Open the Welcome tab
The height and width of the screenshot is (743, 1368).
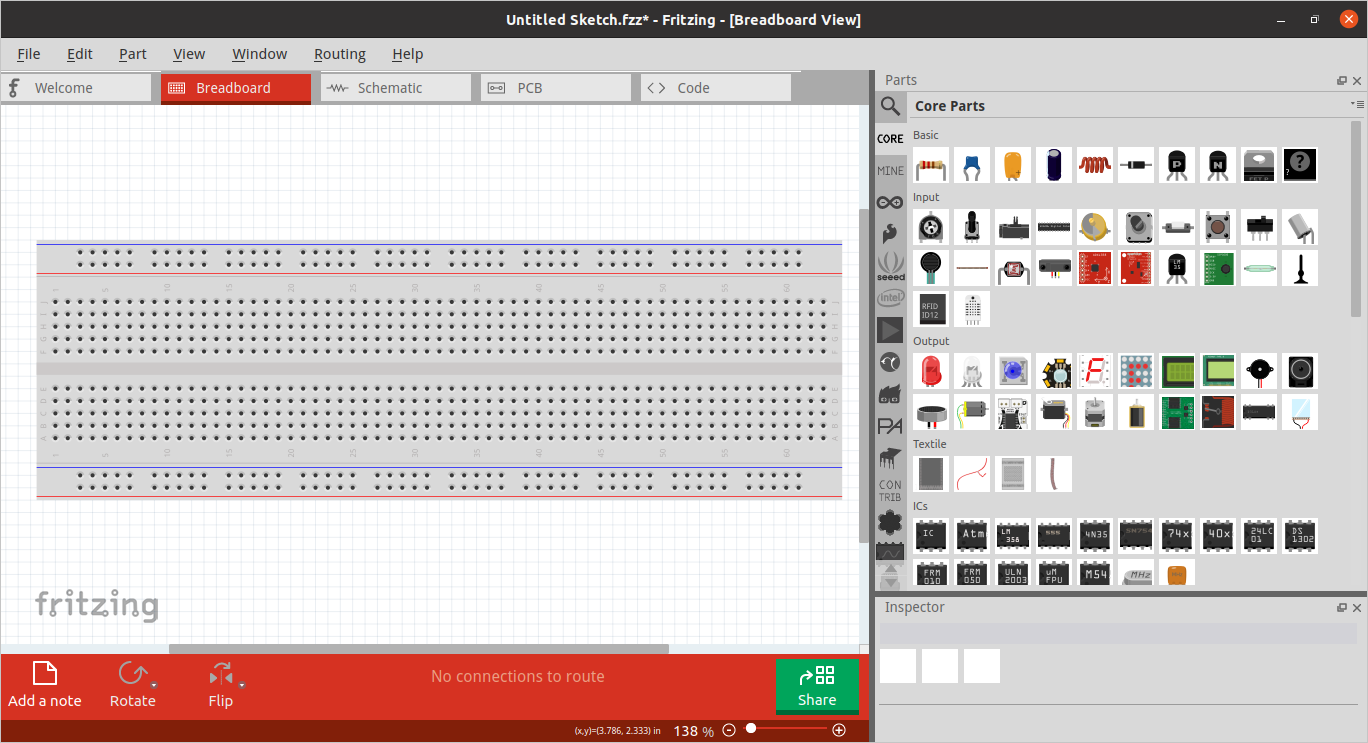coord(76,88)
